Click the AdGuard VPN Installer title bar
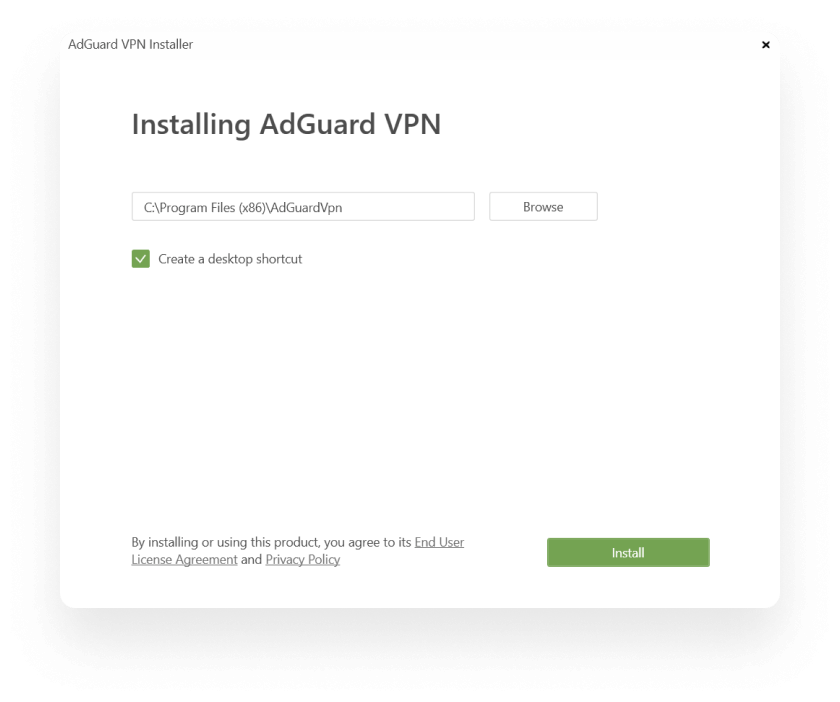Image resolution: width=840 pixels, height=702 pixels. [x=131, y=45]
